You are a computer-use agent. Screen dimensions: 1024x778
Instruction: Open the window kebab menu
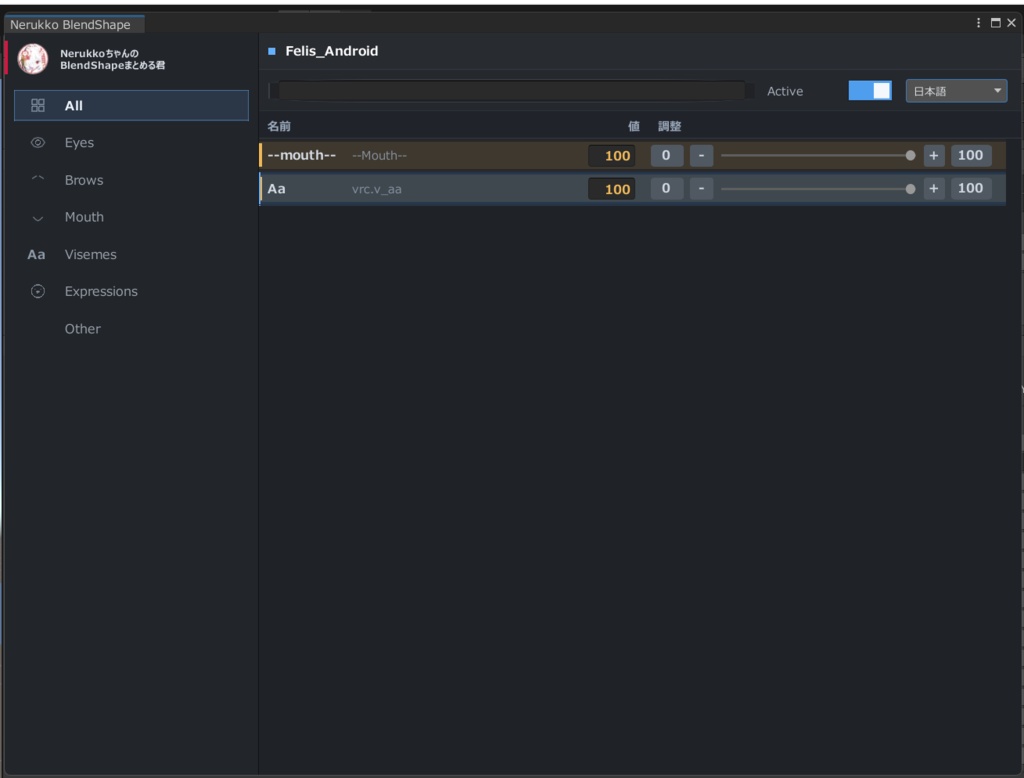(x=978, y=23)
